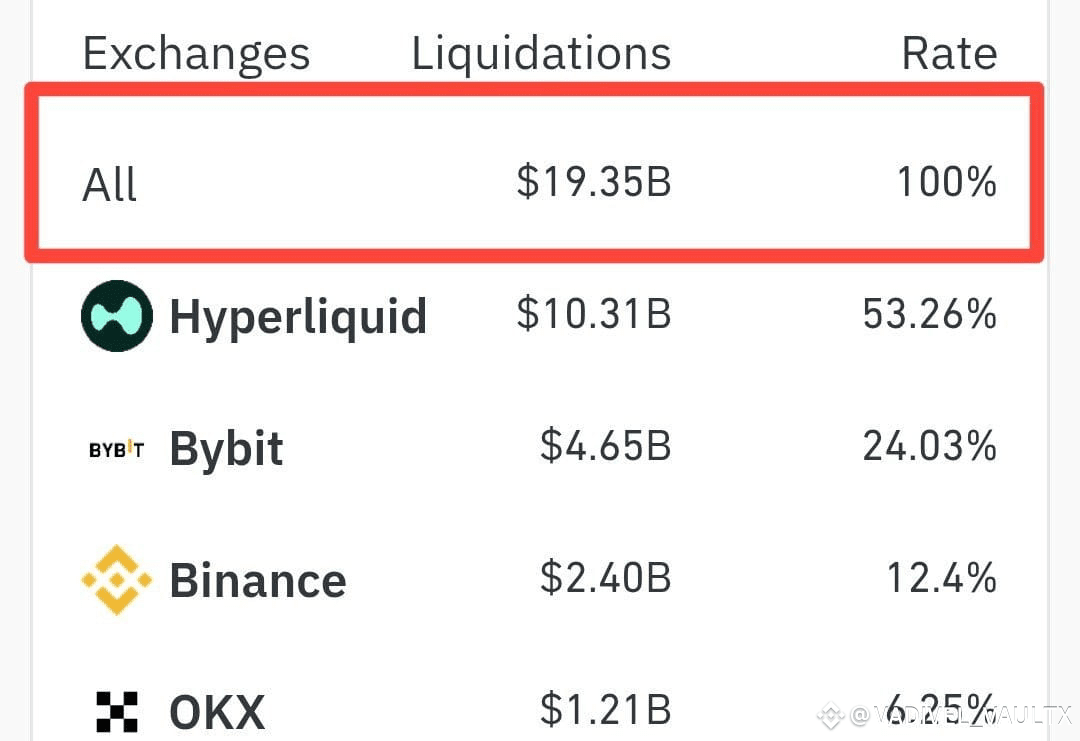Click the Bybit logo icon
This screenshot has height=741, width=1080.
pos(116,450)
